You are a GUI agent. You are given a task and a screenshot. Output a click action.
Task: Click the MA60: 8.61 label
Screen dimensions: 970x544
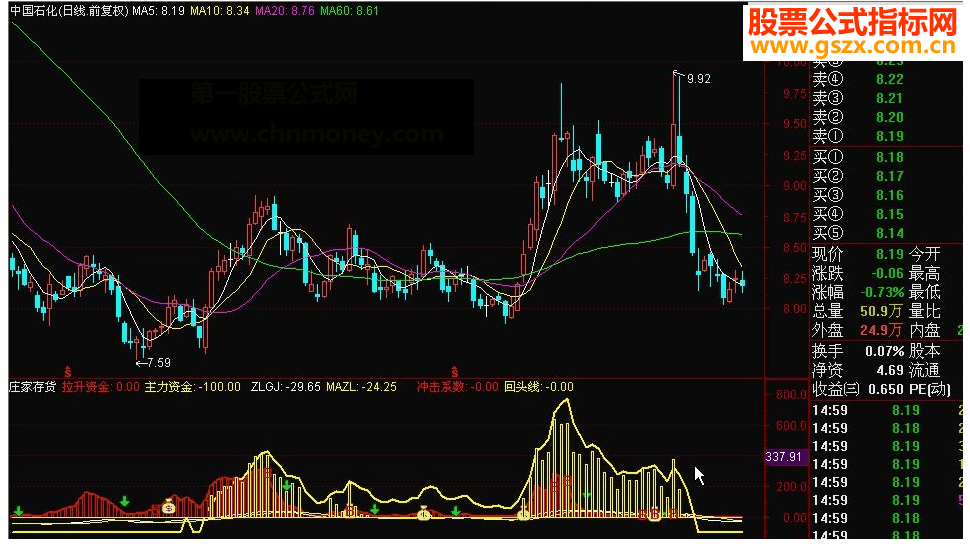[350, 11]
